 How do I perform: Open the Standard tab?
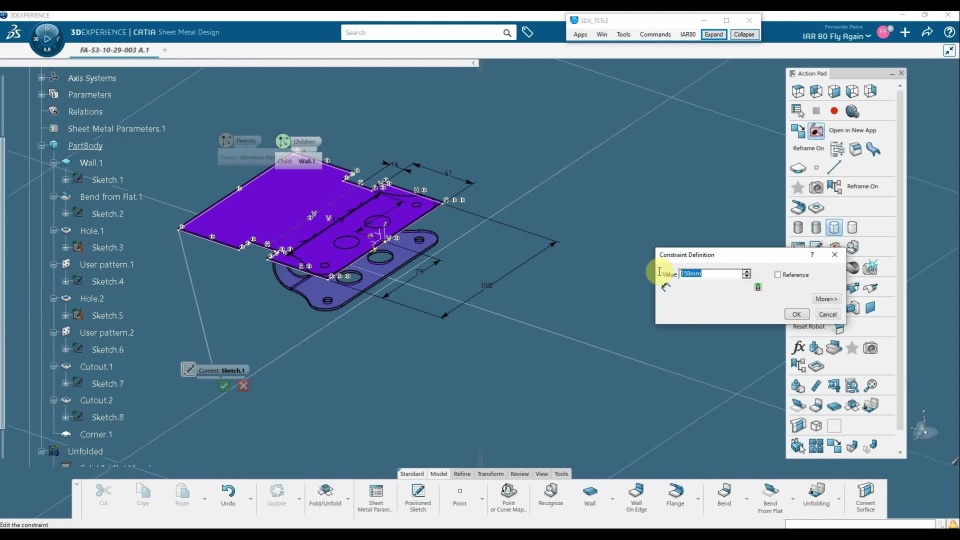[x=411, y=474]
